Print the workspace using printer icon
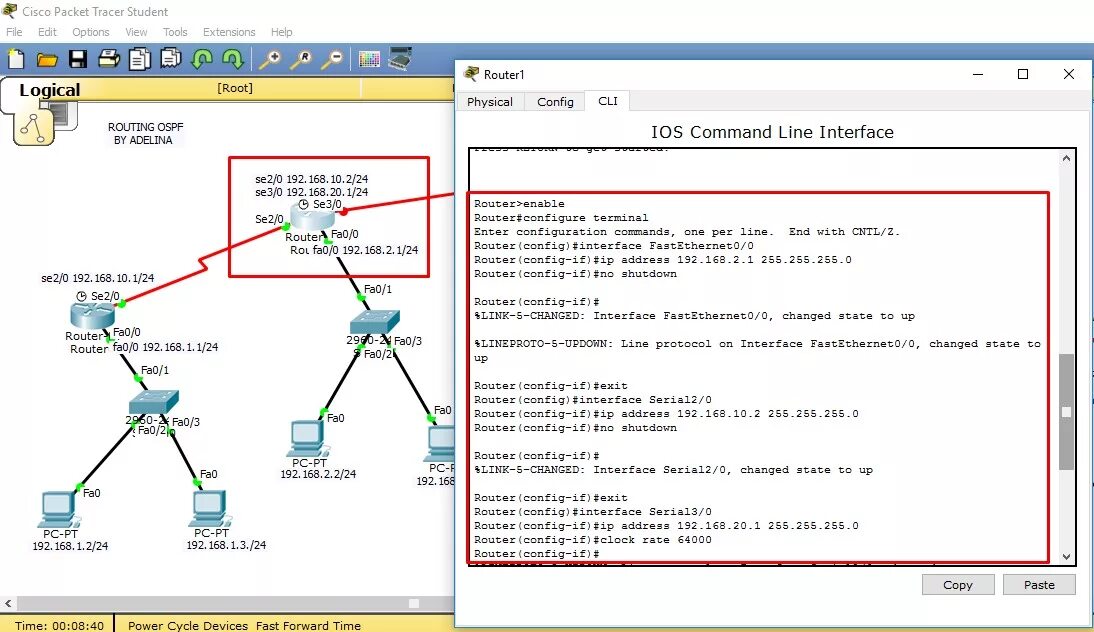The height and width of the screenshot is (632, 1094). click(109, 59)
